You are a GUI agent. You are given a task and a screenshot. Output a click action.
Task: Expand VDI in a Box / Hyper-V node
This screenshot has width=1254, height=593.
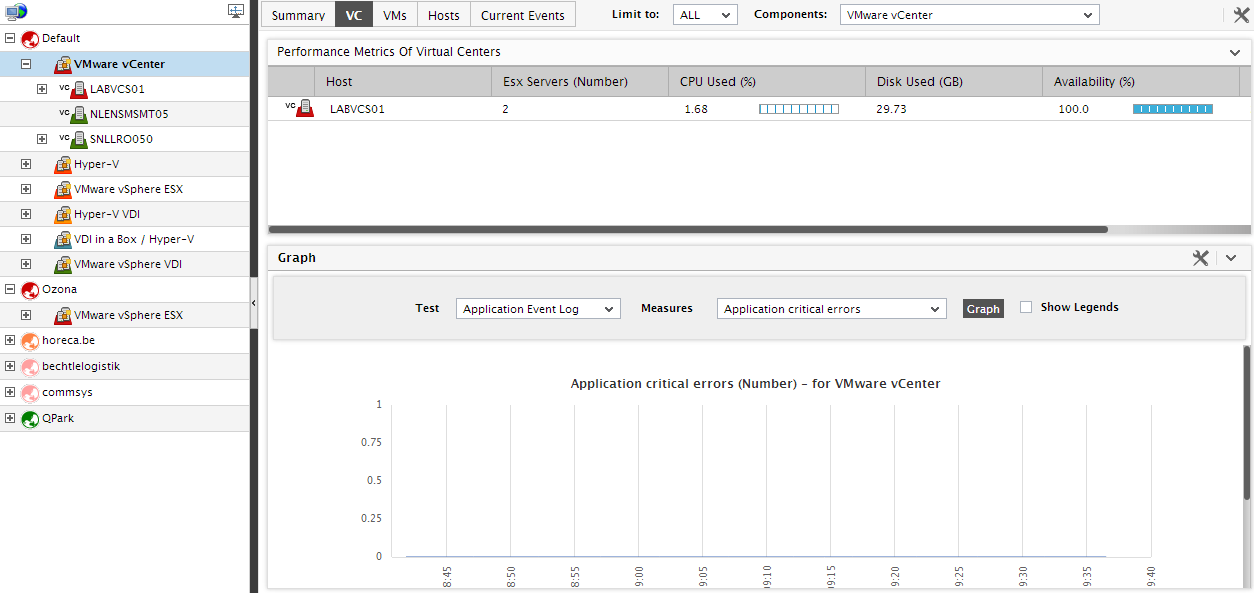coord(26,239)
